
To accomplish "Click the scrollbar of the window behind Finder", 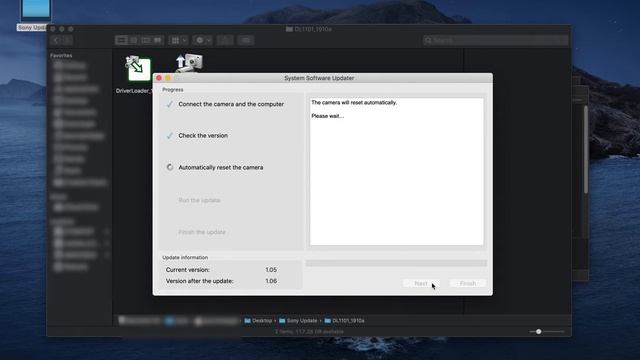I will point(586,149).
